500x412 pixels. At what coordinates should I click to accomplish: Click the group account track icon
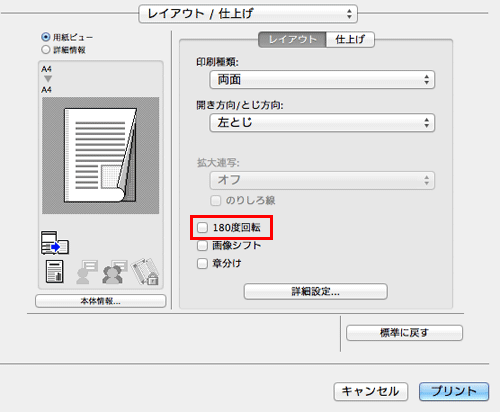click(115, 272)
